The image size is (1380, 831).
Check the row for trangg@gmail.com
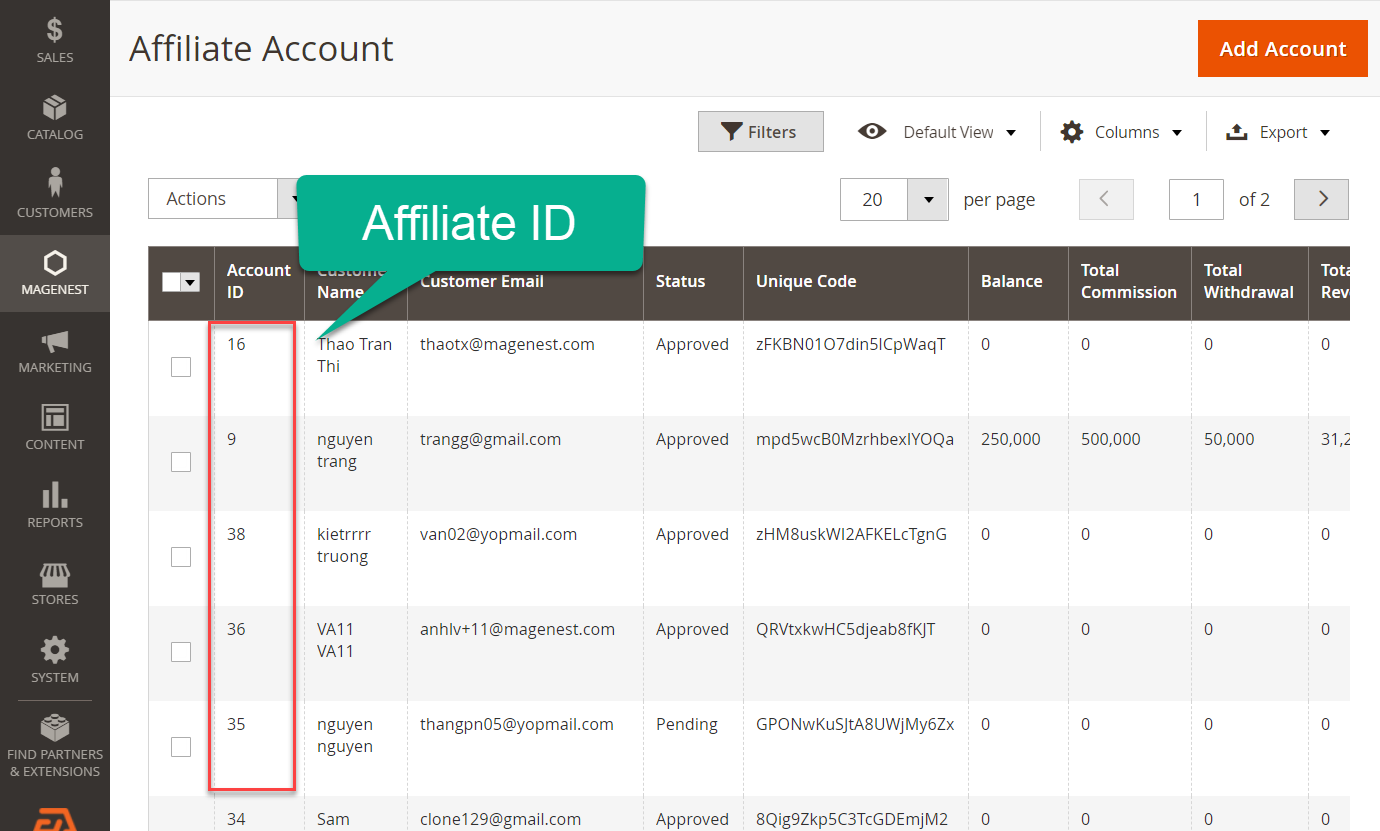click(x=181, y=462)
